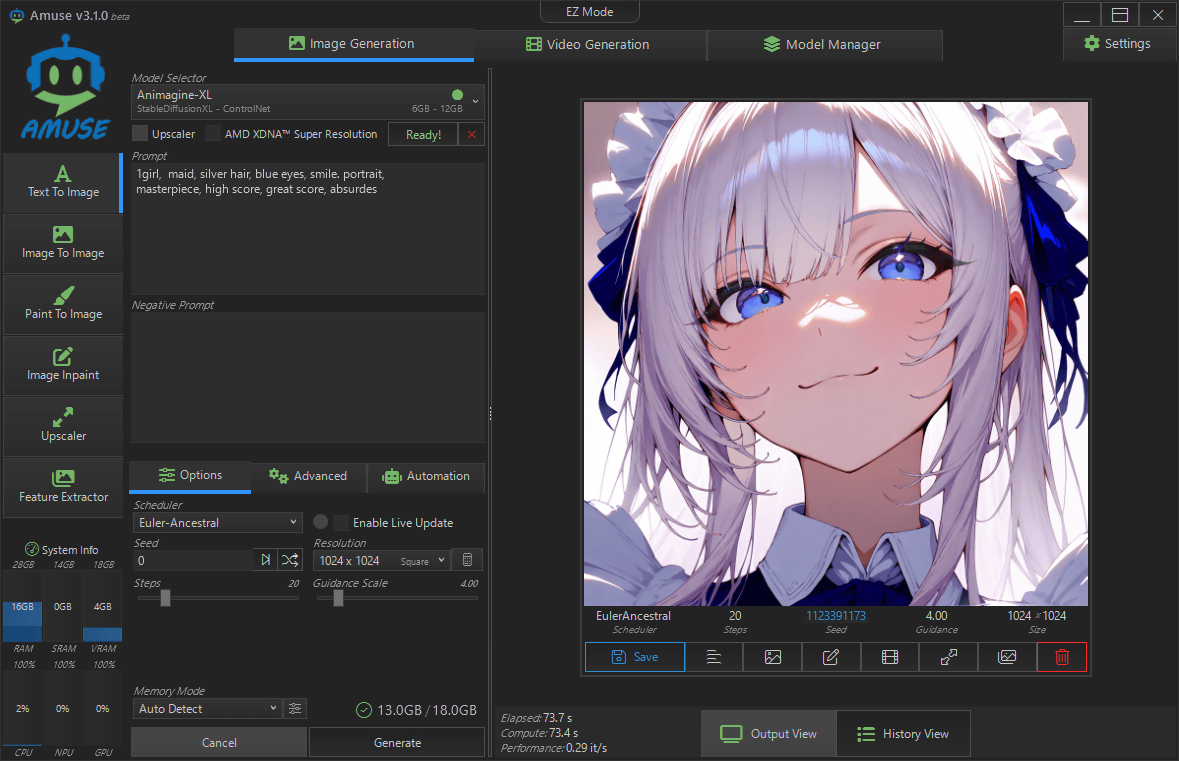Toggle AMD XDNA Super Resolution checkbox
The image size is (1179, 761).
click(213, 134)
